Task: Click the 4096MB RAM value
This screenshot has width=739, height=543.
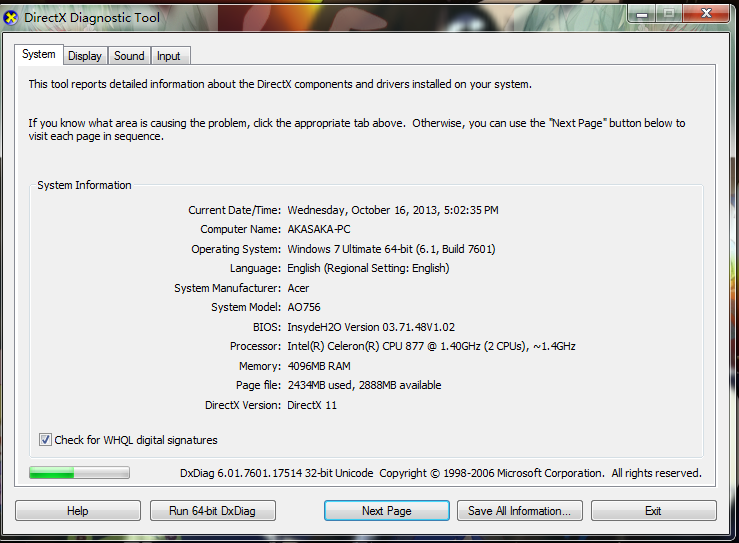Action: (319, 366)
